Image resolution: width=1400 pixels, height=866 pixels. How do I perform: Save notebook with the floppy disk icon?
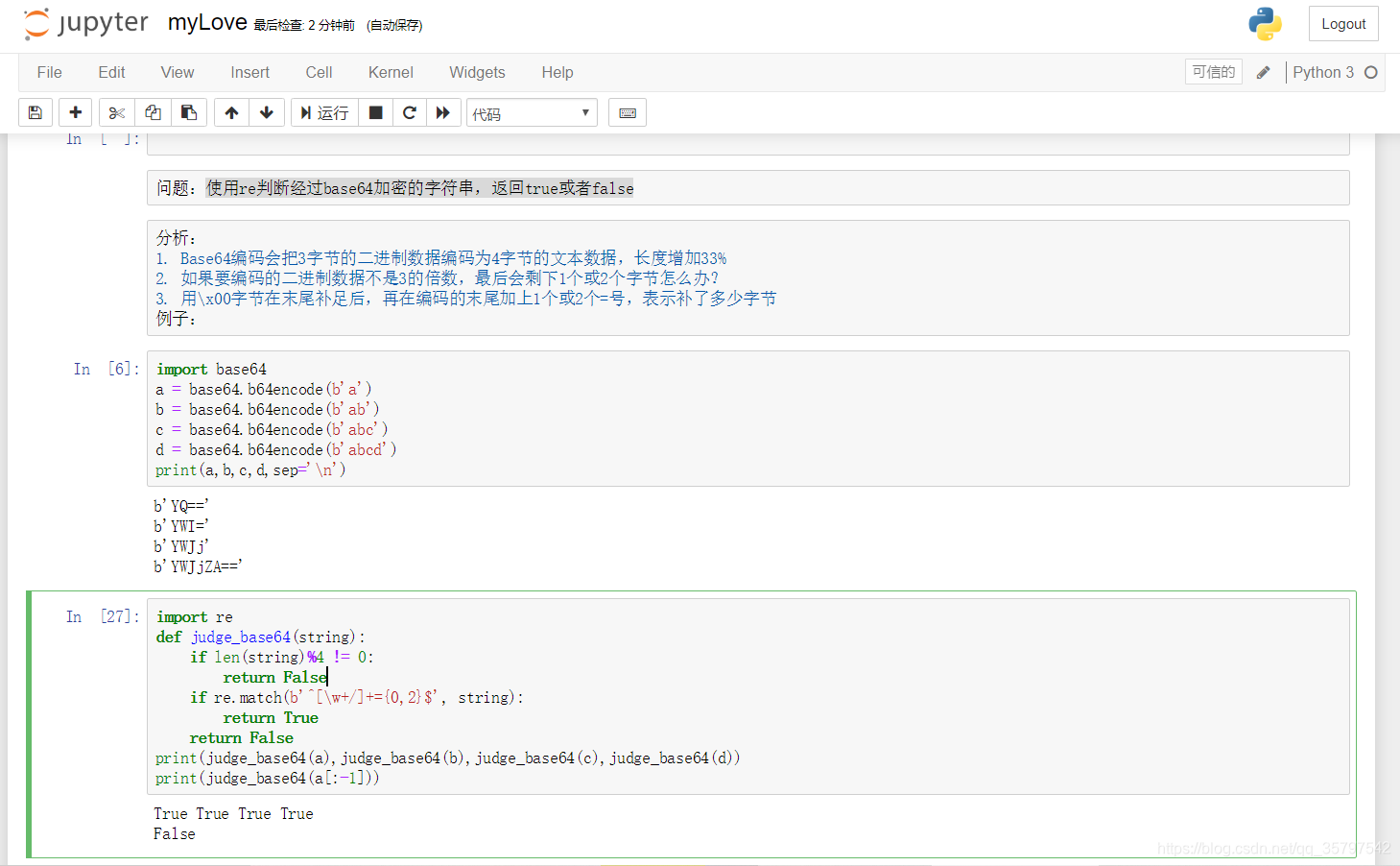pos(36,112)
